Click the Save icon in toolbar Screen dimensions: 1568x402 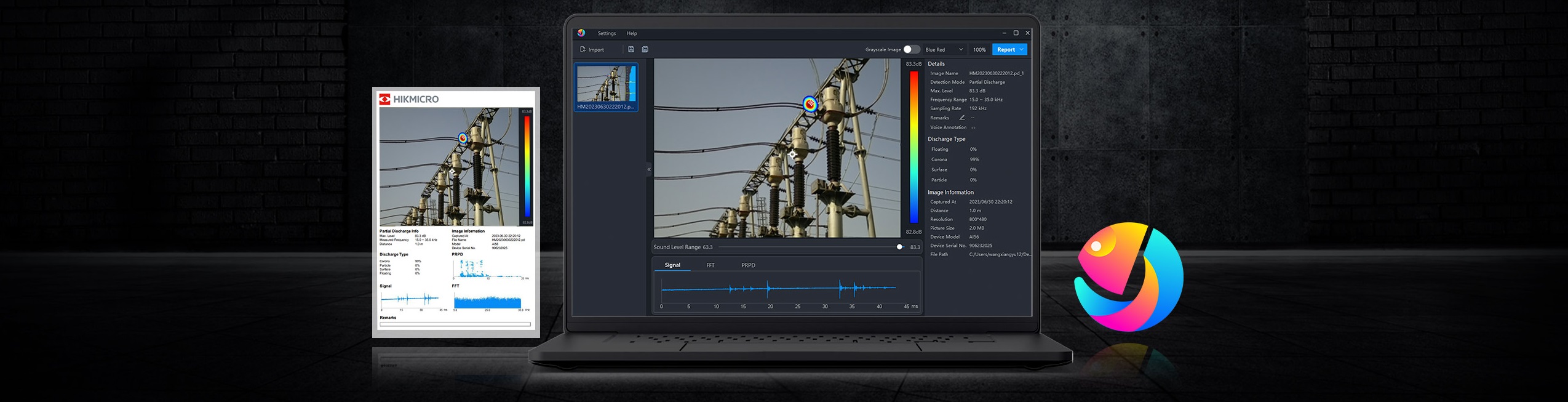[x=631, y=49]
